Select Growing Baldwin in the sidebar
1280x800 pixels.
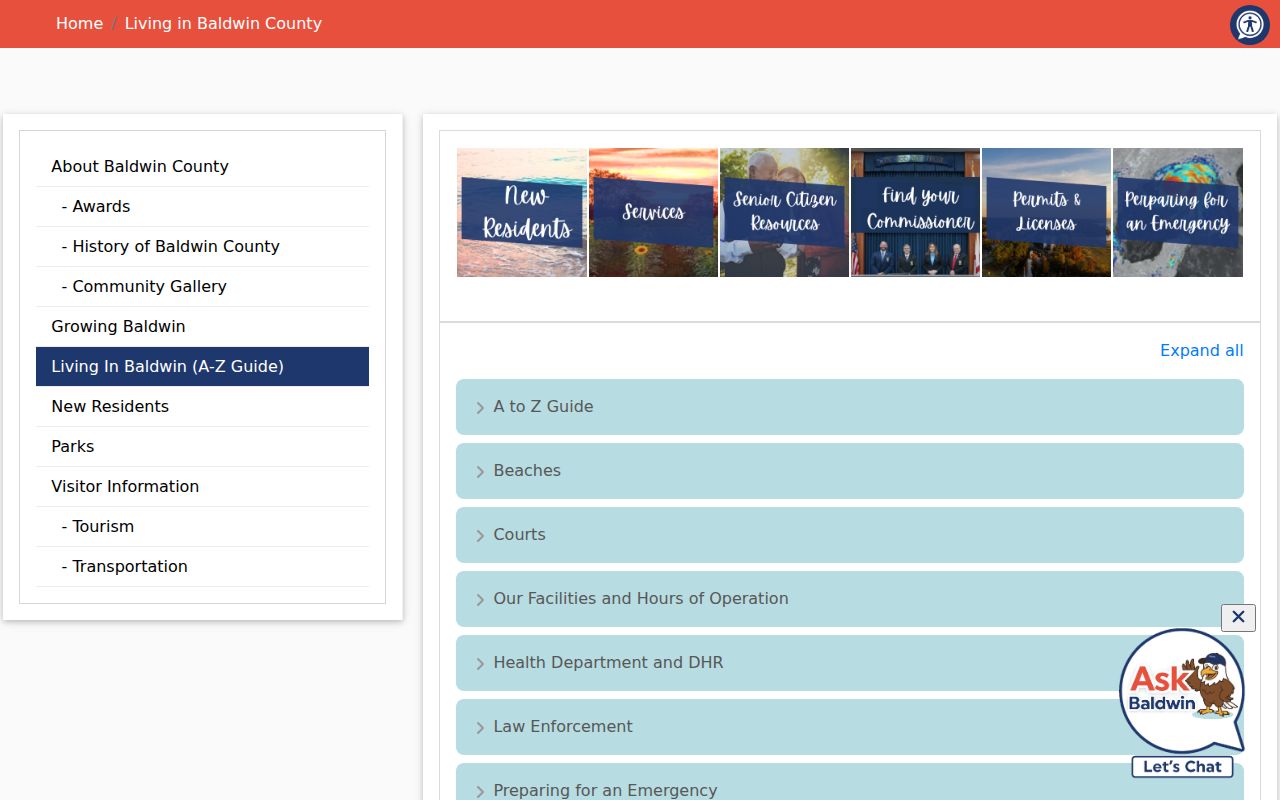(202, 327)
